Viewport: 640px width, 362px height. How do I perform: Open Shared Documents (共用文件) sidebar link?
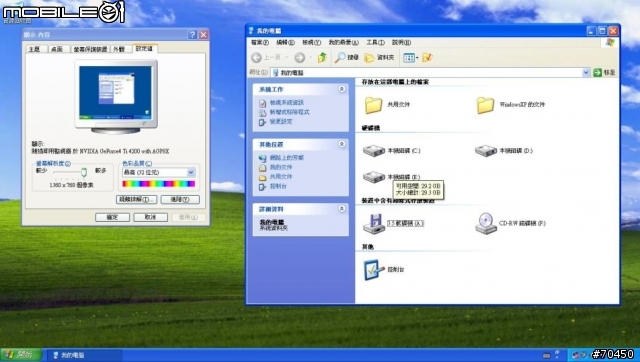click(x=281, y=177)
